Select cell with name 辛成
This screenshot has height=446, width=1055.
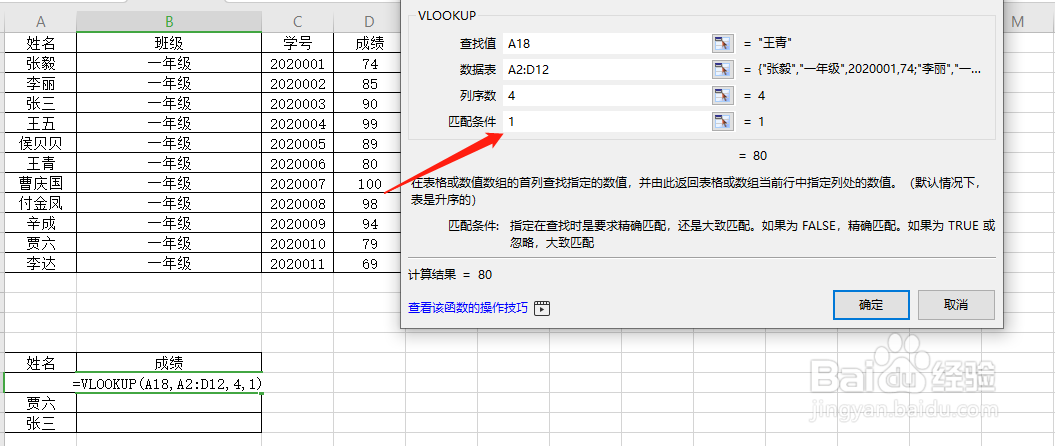point(40,223)
